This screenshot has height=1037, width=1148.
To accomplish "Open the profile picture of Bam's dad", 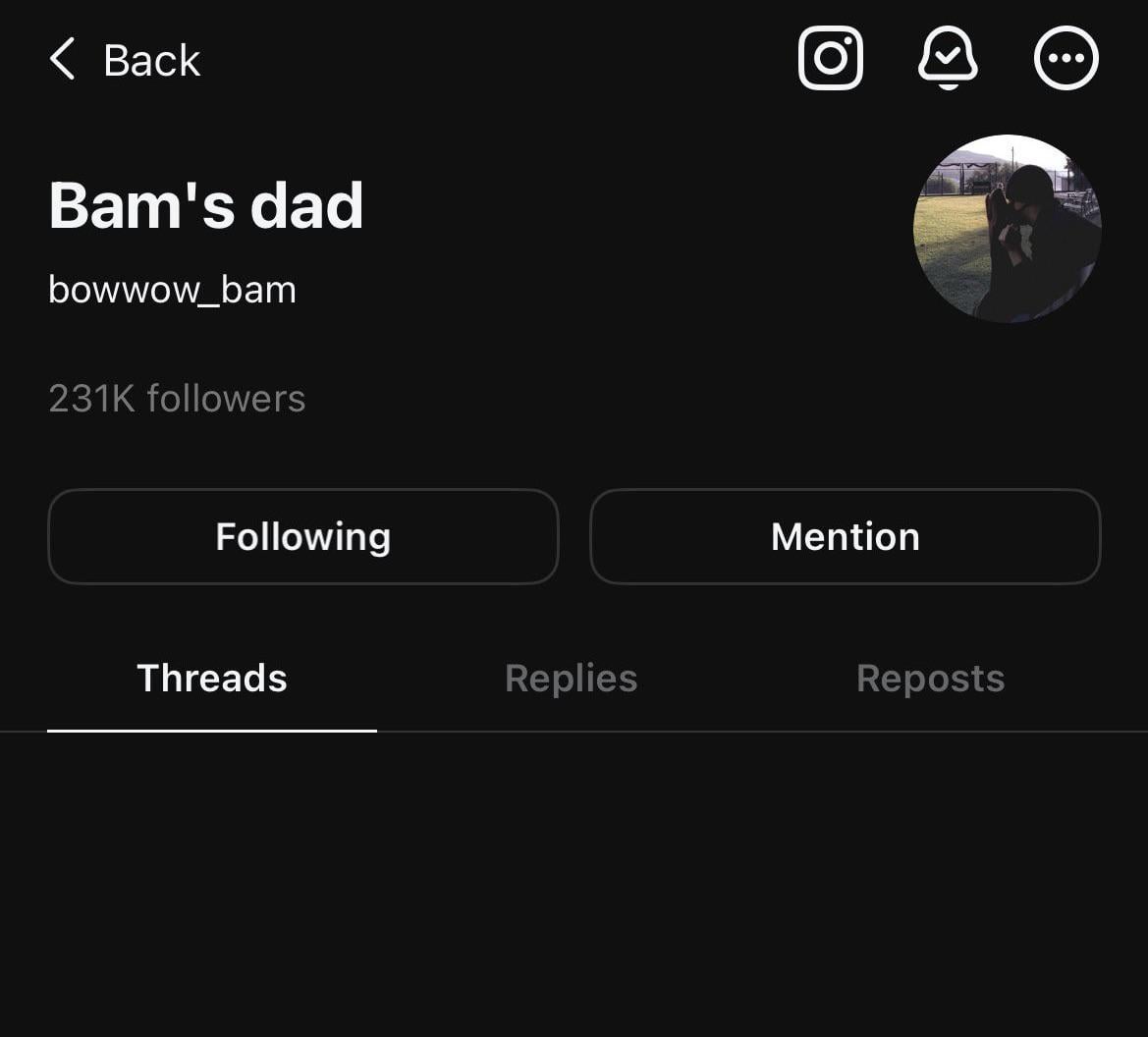I will pyautogui.click(x=1007, y=228).
